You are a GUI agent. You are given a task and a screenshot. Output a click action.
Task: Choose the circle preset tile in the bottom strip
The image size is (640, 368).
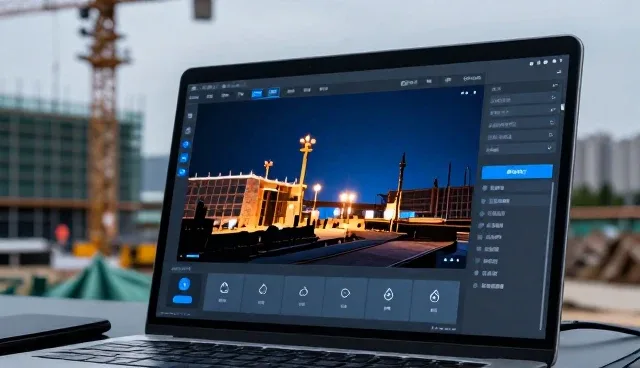click(x=345, y=298)
